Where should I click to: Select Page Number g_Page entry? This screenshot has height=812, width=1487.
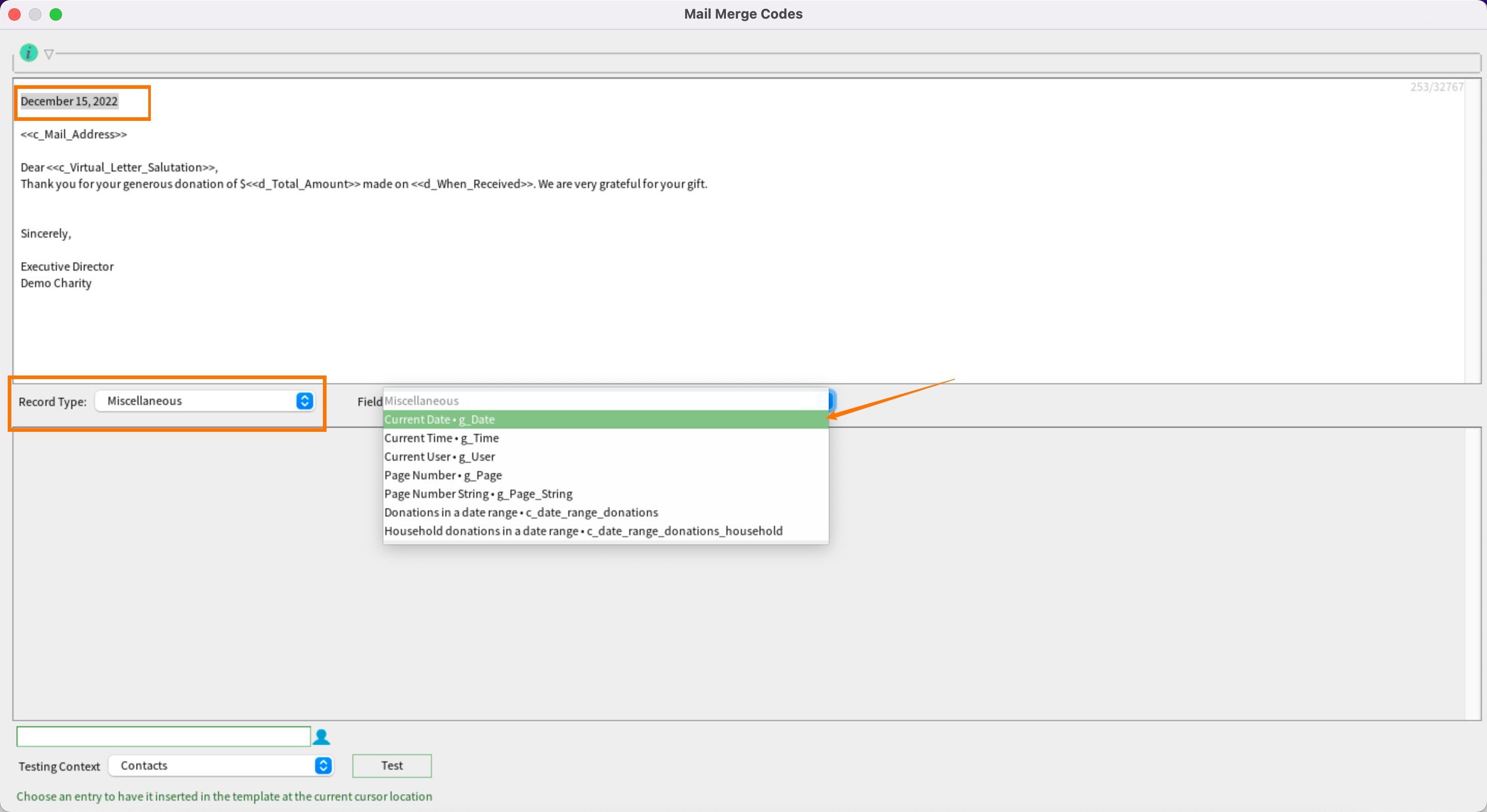pyautogui.click(x=606, y=475)
